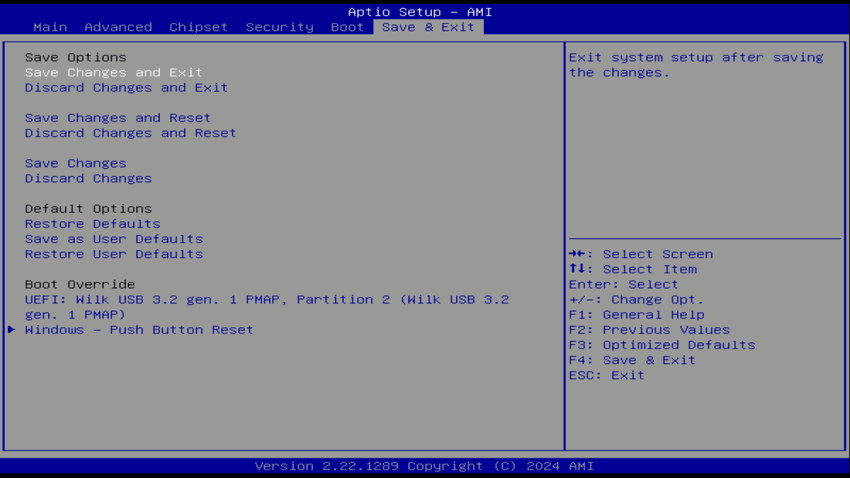850x478 pixels.
Task: Select the Boot tab
Action: (347, 27)
